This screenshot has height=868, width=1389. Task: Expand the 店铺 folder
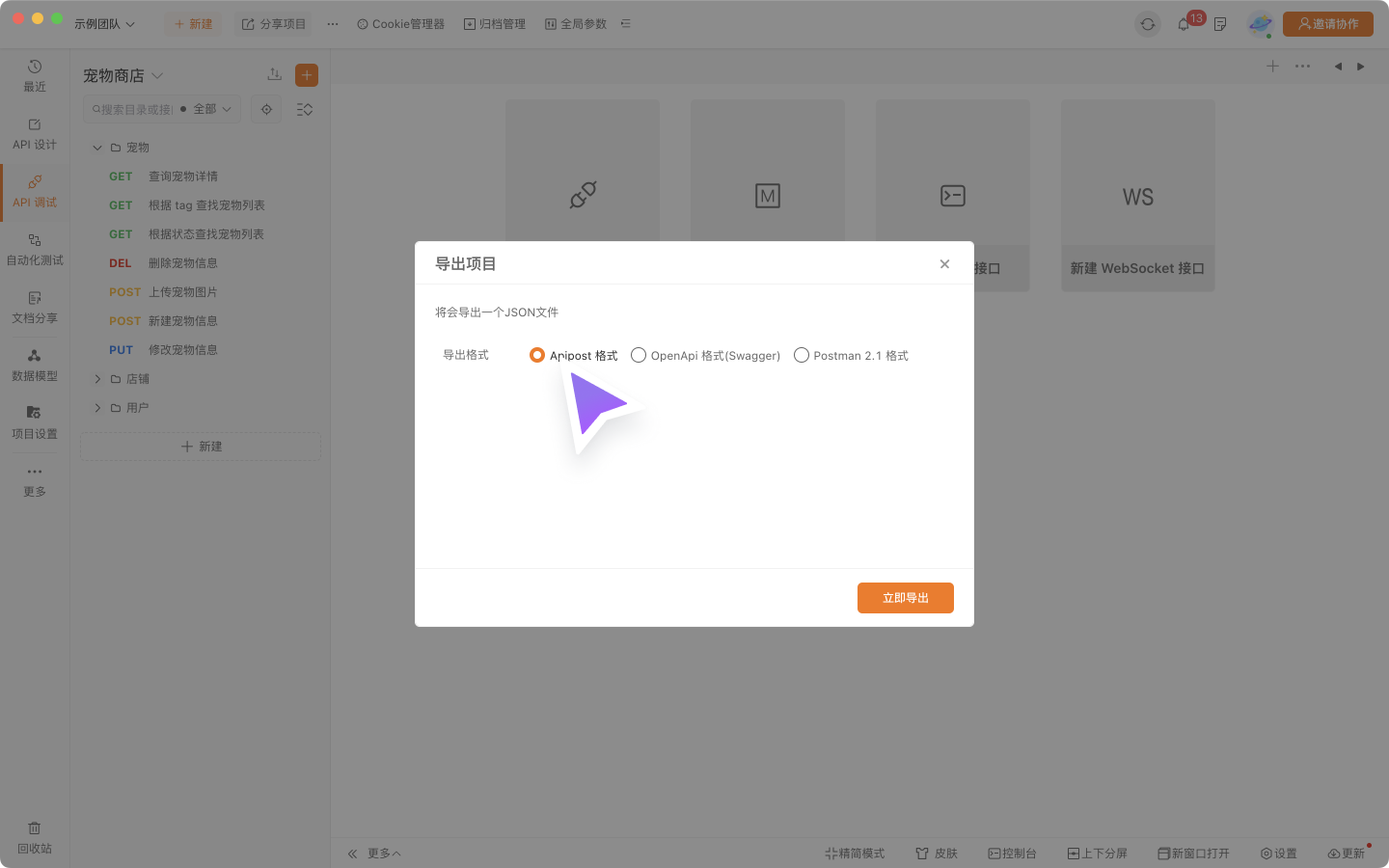click(97, 379)
